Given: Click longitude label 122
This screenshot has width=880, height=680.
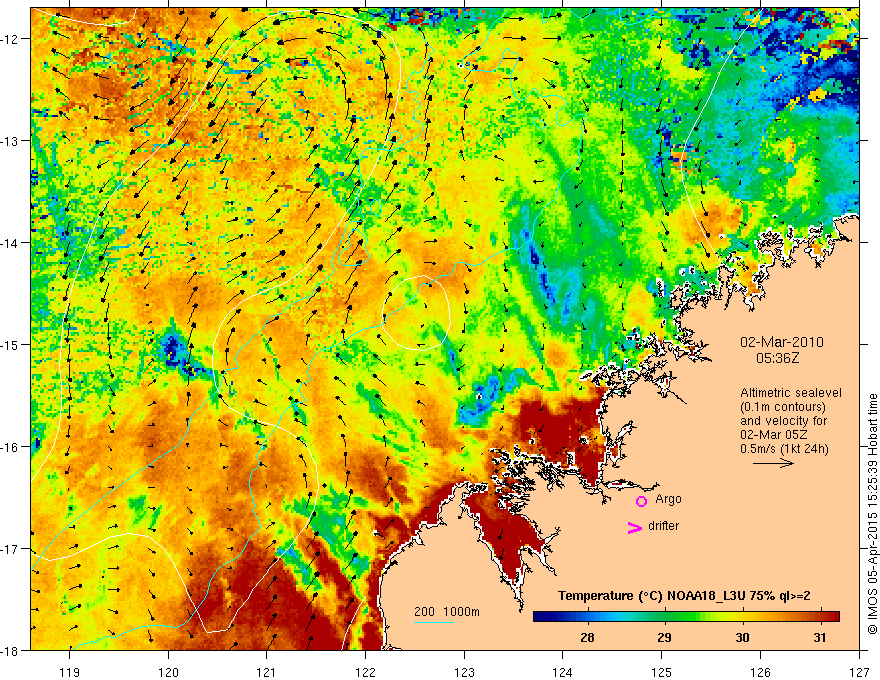Looking at the screenshot, I should (365, 672).
